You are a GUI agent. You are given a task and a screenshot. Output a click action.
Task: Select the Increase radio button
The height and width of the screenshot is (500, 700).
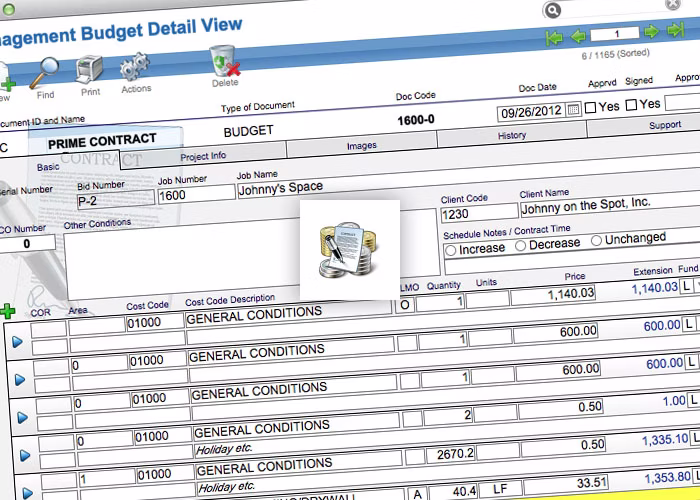(x=451, y=249)
